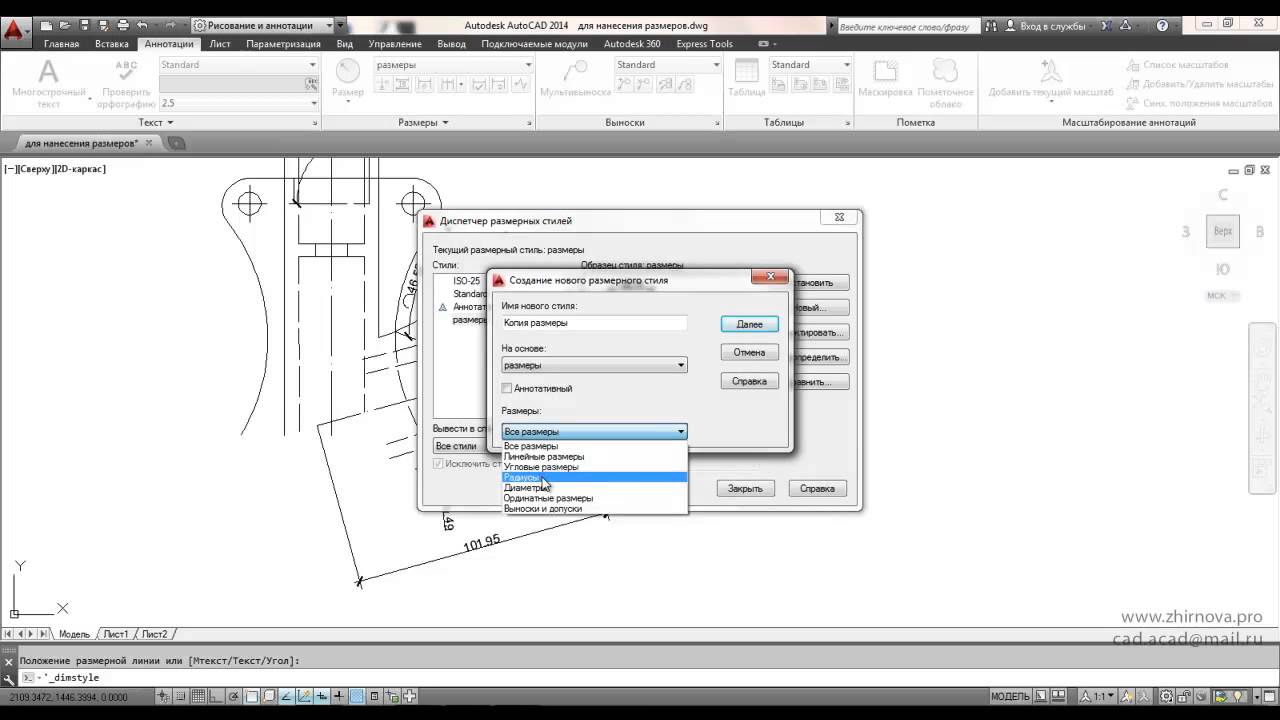This screenshot has height=720, width=1280.
Task: Toggle Grid display in status bar
Action: pos(199,697)
